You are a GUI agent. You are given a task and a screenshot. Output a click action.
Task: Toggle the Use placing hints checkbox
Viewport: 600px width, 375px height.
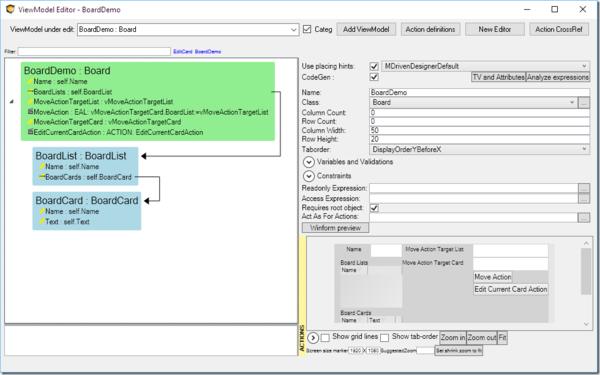click(x=374, y=66)
